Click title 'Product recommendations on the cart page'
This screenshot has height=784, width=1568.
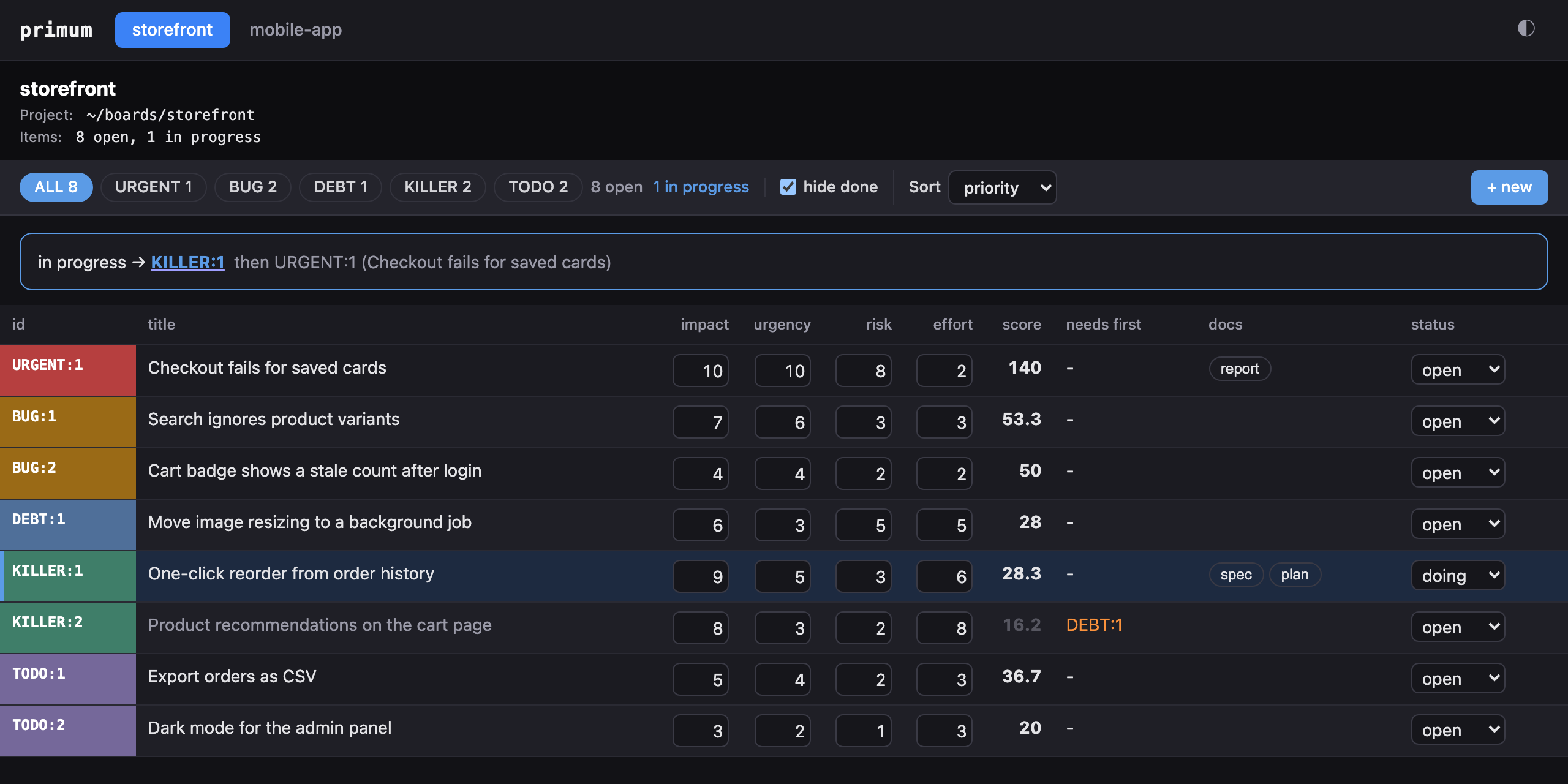320,625
